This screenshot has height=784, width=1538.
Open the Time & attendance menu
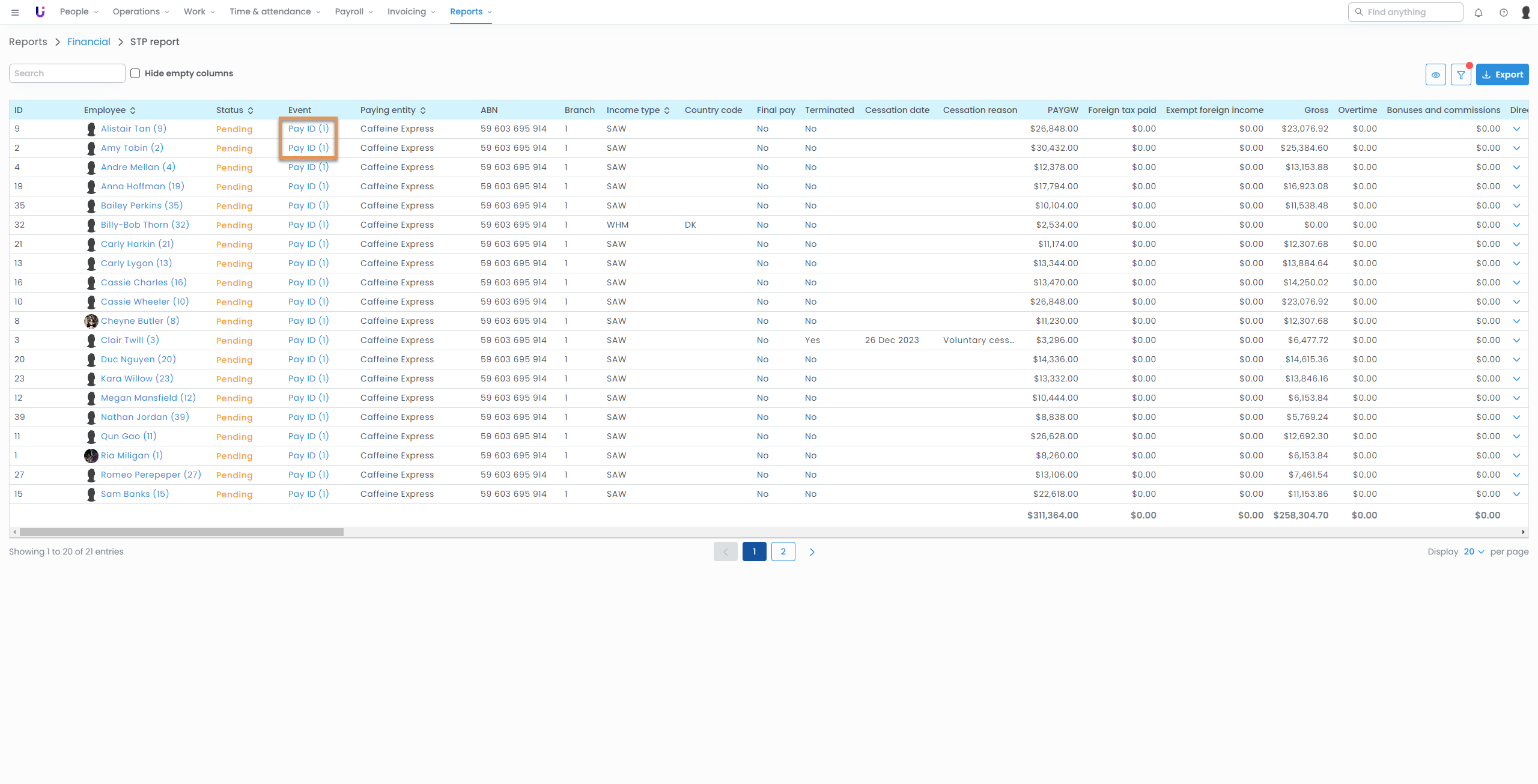pos(275,11)
